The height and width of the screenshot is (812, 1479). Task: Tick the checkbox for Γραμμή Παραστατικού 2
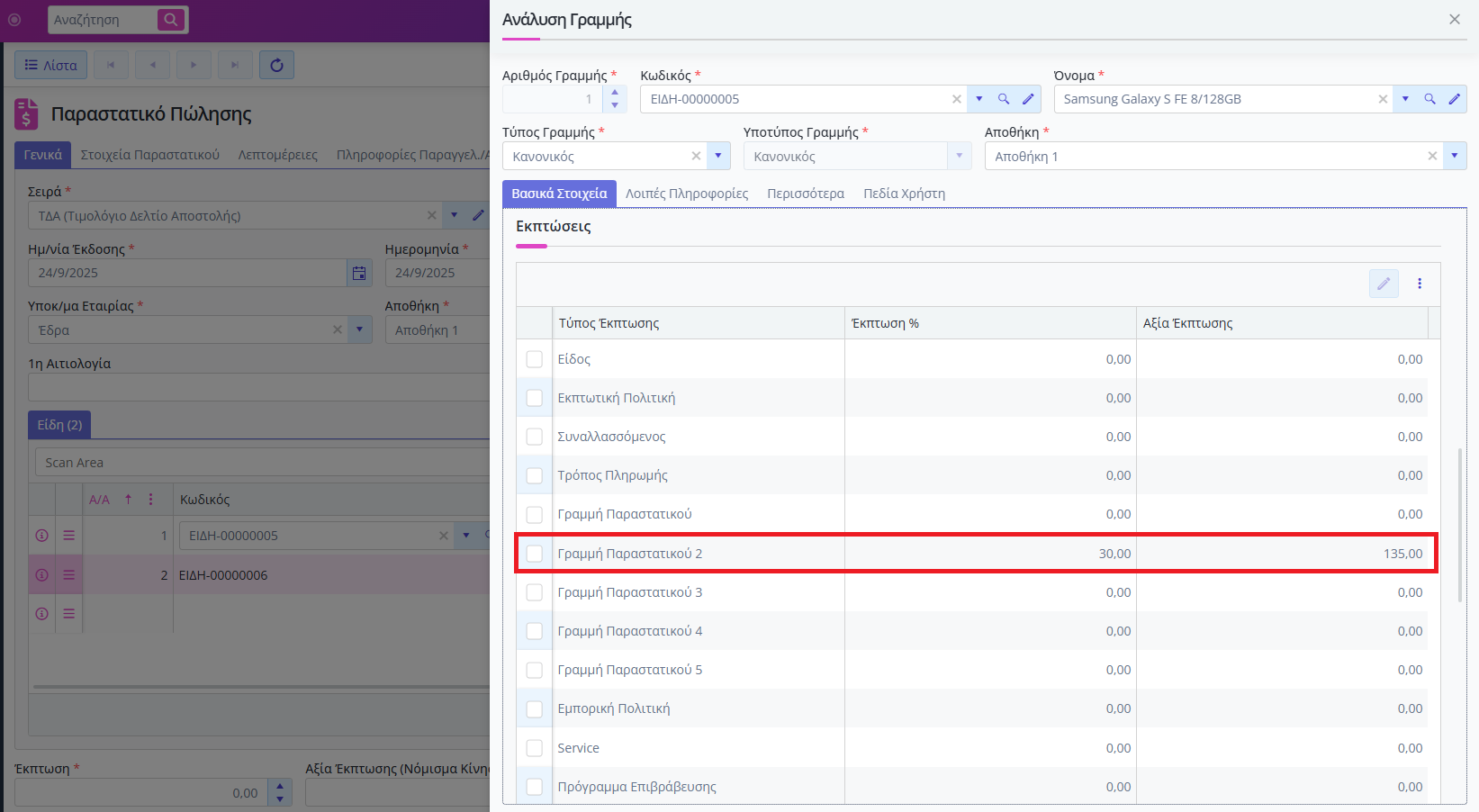pos(535,554)
